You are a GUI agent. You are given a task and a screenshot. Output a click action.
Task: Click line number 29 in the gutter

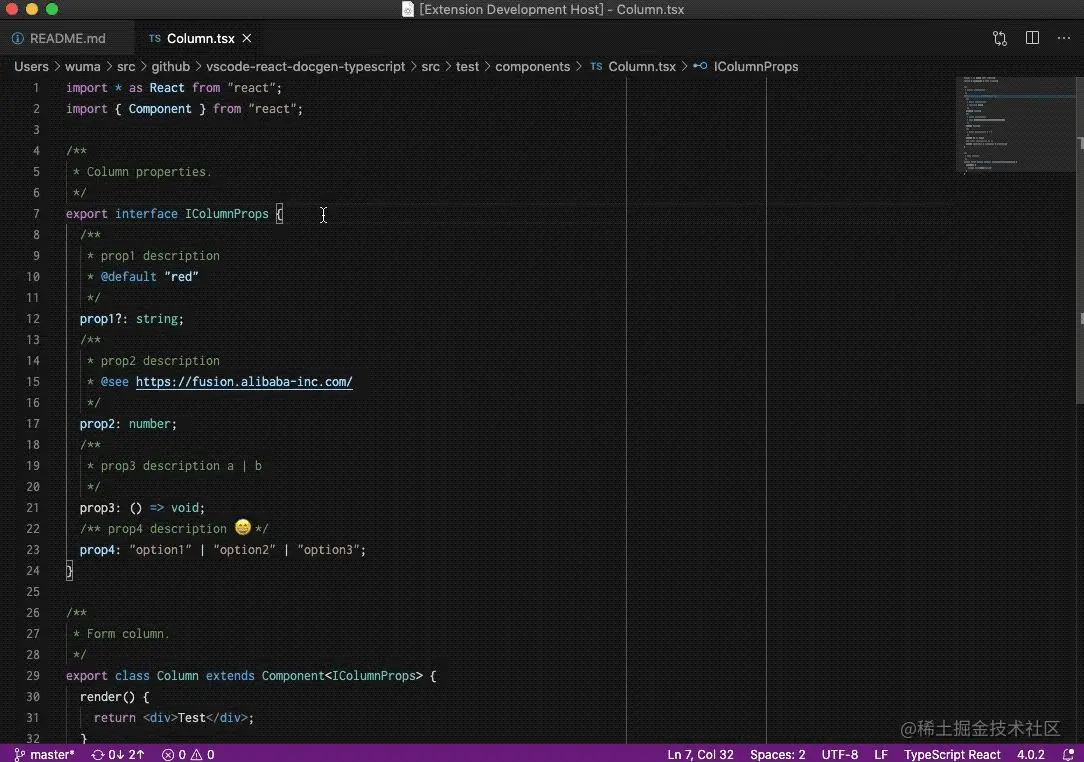click(32, 676)
